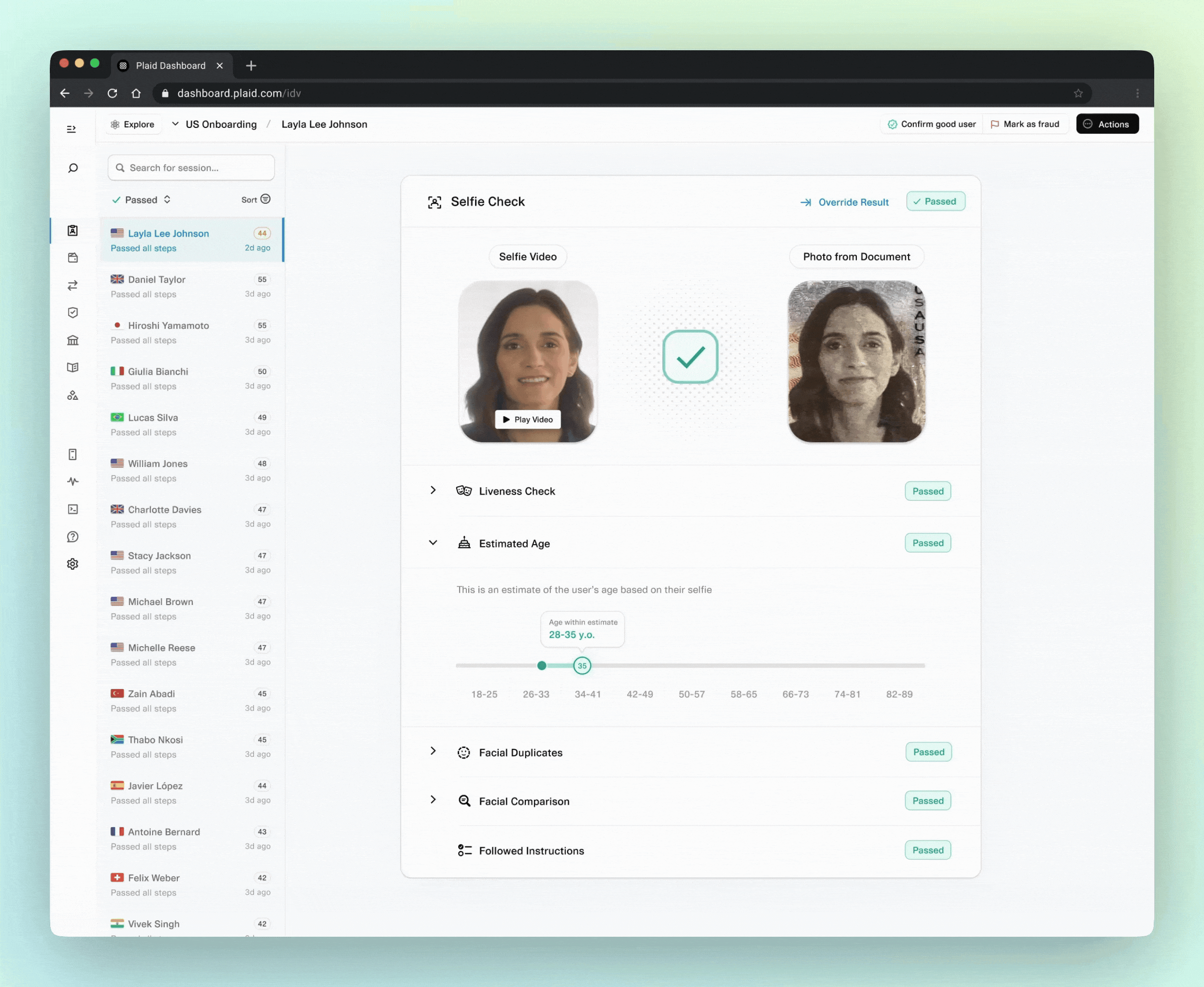Click the Facial Comparison magnifier icon
This screenshot has height=987, width=1204.
coord(464,801)
